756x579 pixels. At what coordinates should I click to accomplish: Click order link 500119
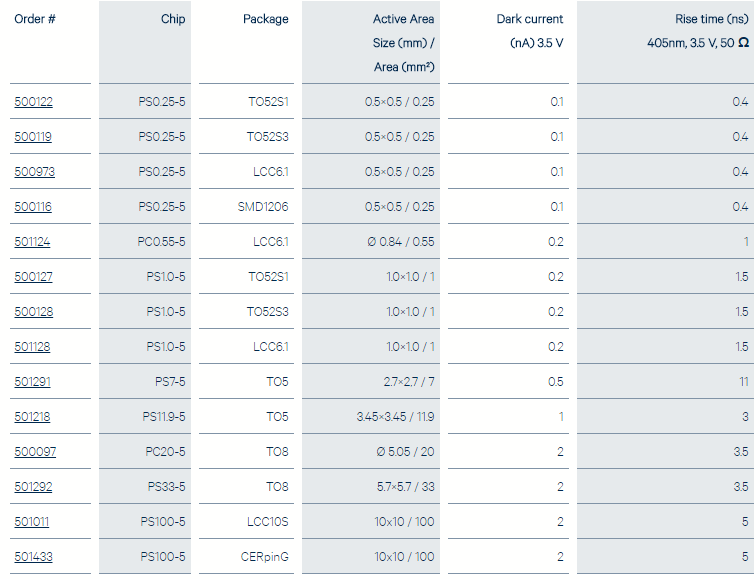(33, 137)
